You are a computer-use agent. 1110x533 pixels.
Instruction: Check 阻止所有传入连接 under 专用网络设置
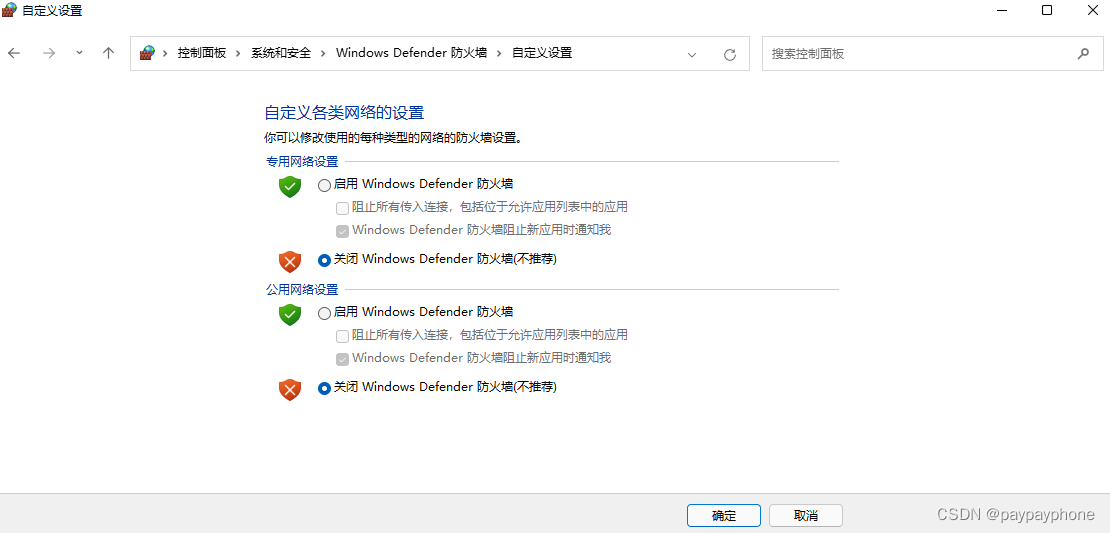coord(343,208)
